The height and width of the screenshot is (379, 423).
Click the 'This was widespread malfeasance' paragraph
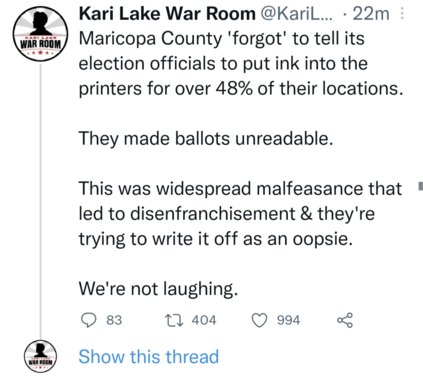click(240, 214)
